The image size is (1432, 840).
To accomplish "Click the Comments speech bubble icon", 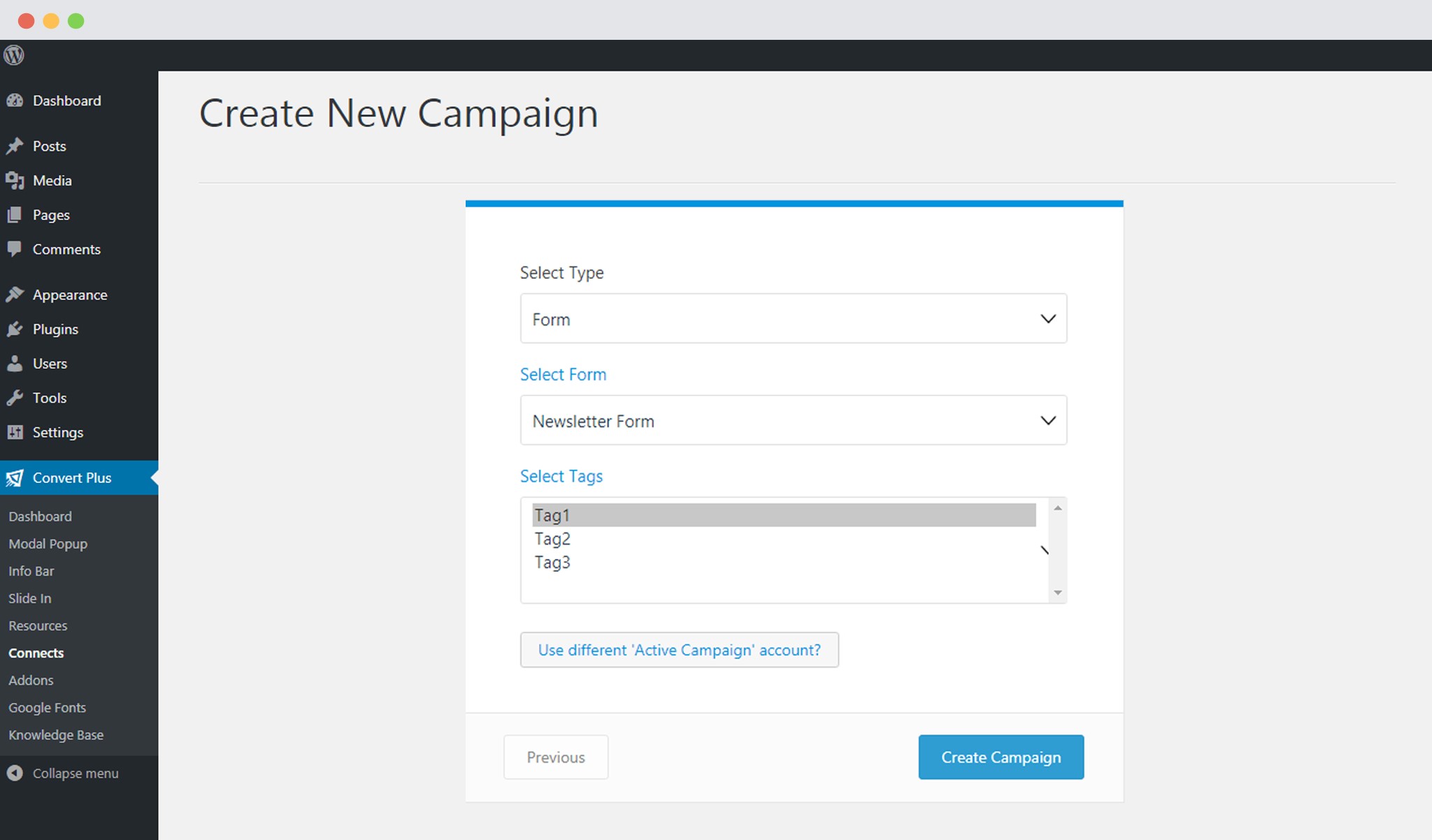I will 15,249.
